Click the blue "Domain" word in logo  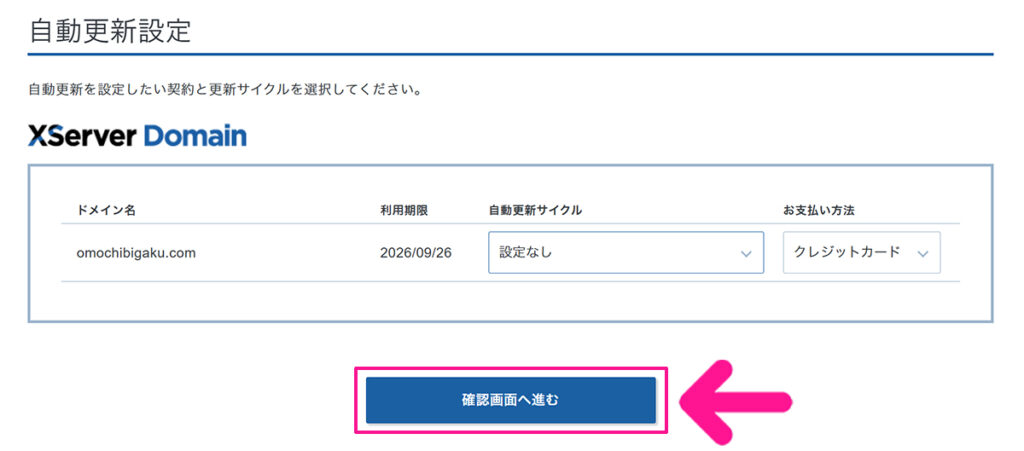pyautogui.click(x=195, y=136)
